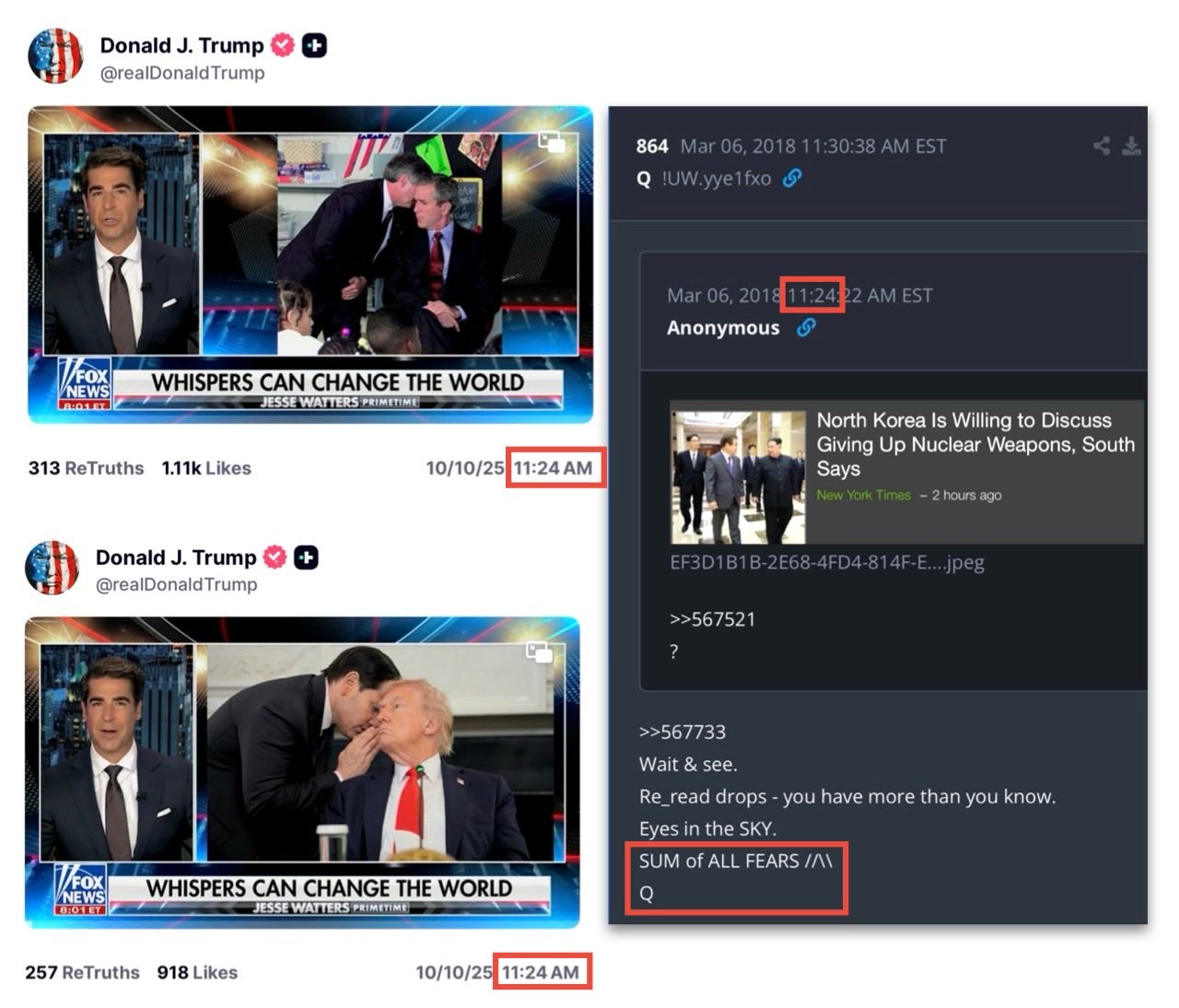View the 918 Likes on bottom post

point(197,972)
